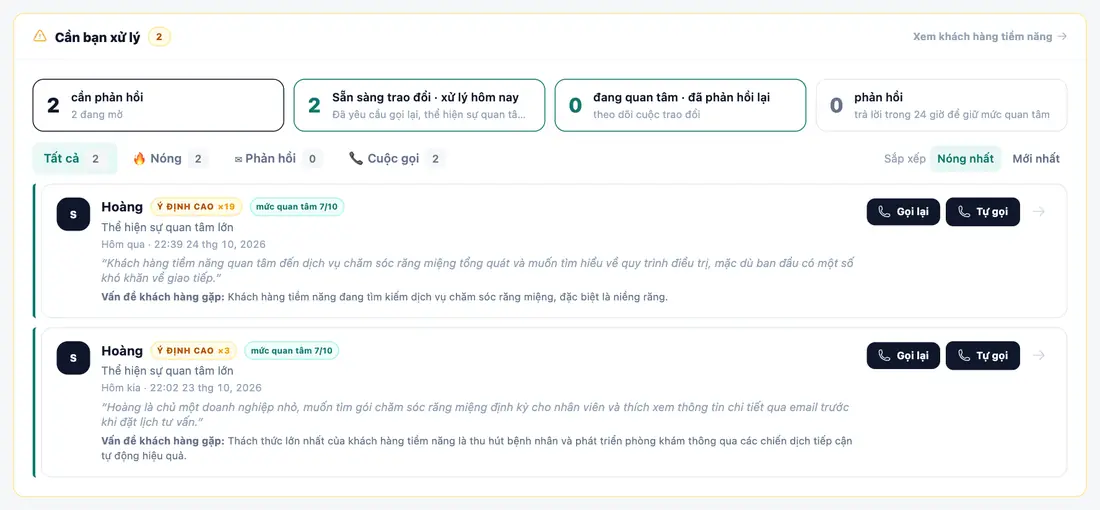Open details arrow of the ×3 lead card
The image size is (1100, 510).
tap(1039, 356)
